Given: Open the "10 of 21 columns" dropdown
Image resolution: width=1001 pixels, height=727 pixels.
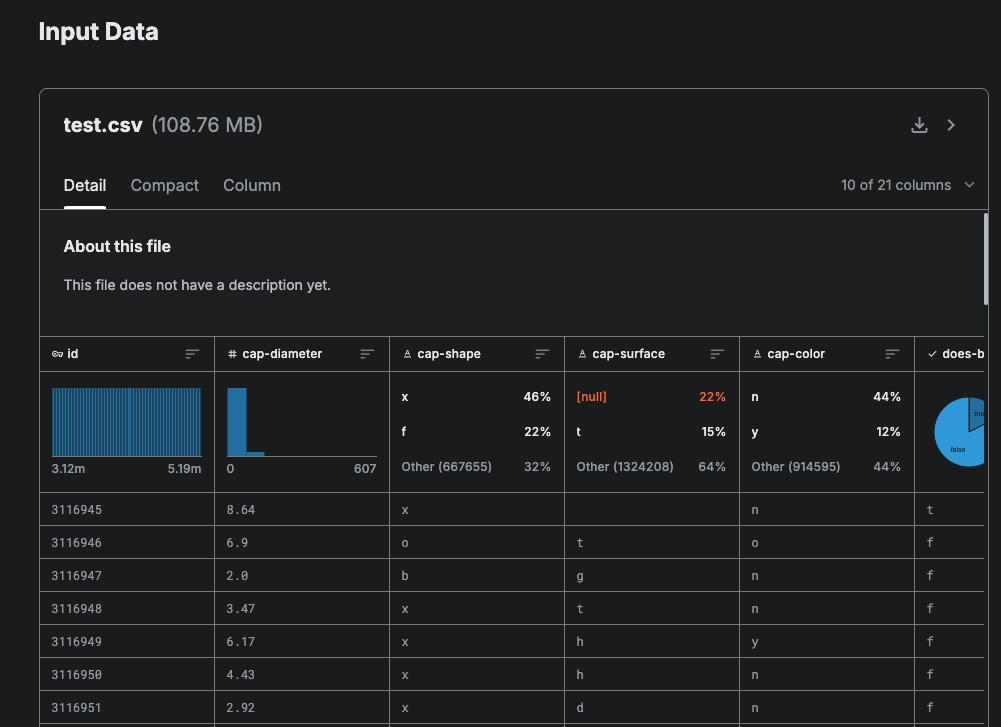Looking at the screenshot, I should [x=907, y=185].
